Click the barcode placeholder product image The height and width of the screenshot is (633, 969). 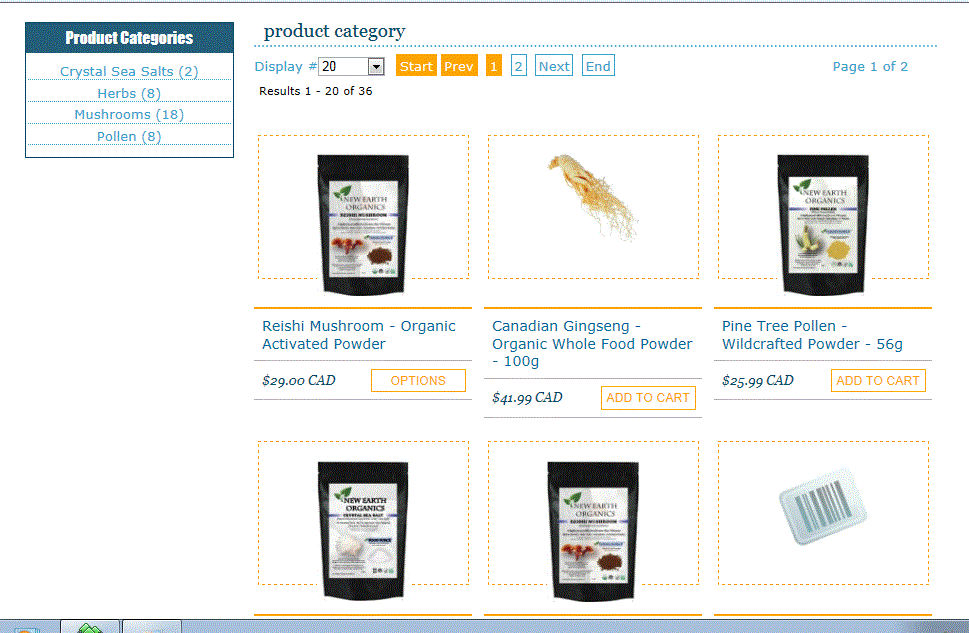(823, 505)
